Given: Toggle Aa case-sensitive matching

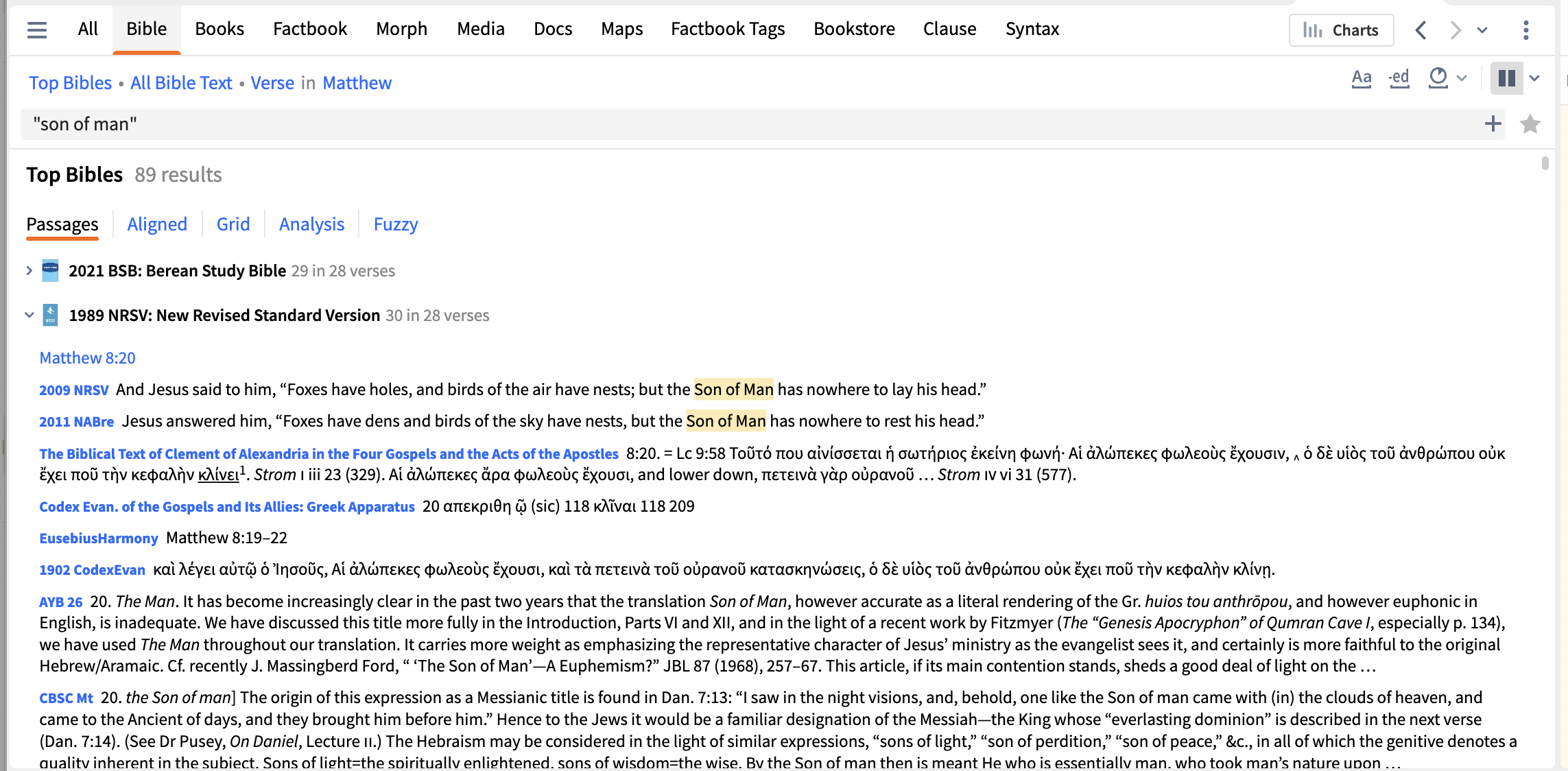Looking at the screenshot, I should [1362, 78].
